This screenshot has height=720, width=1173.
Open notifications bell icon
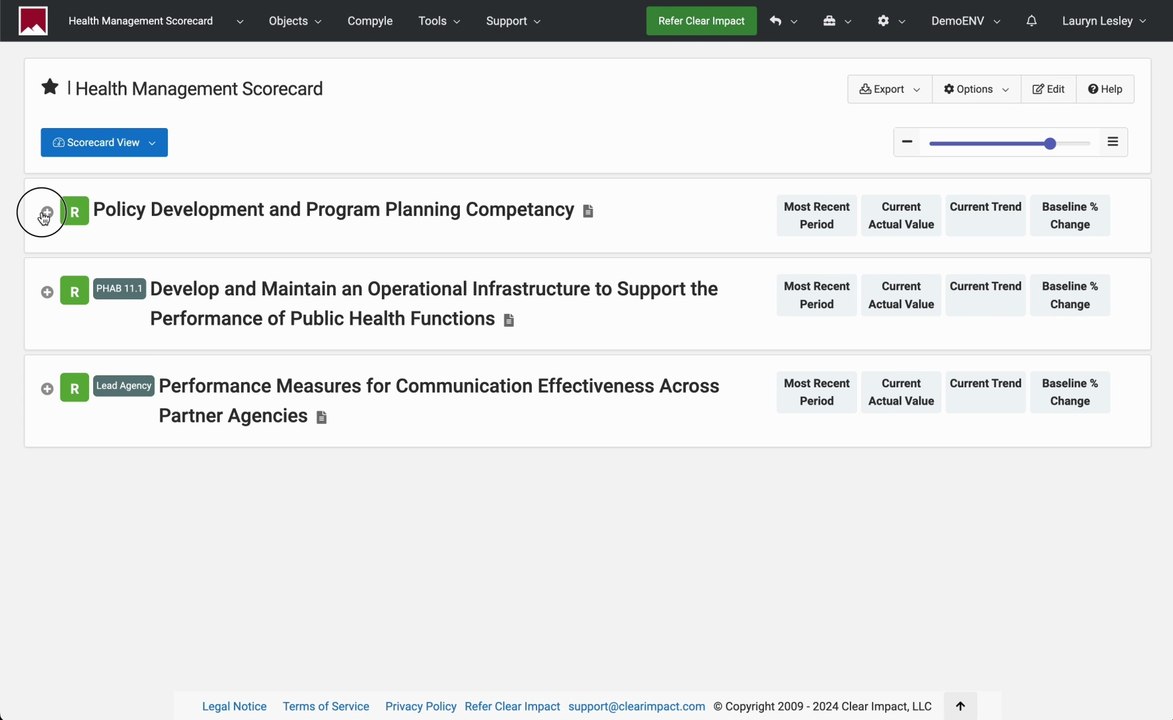[1032, 21]
